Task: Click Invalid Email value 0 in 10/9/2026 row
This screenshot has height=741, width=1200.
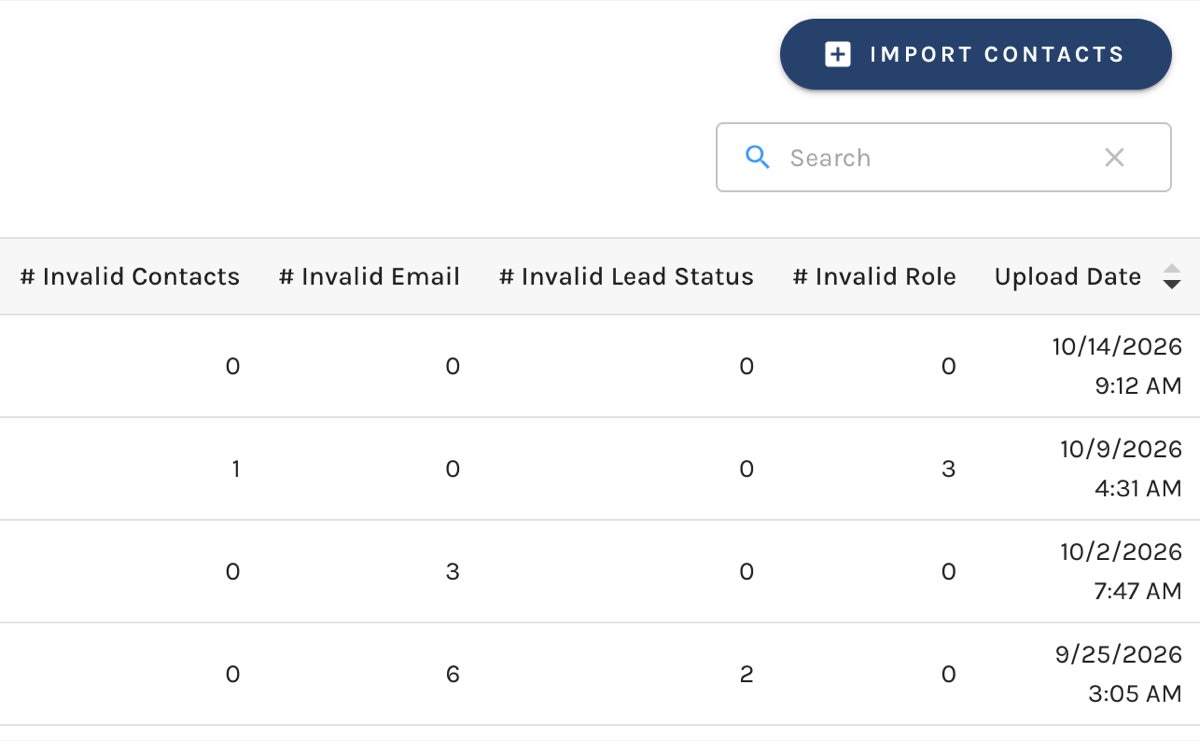Action: point(453,469)
